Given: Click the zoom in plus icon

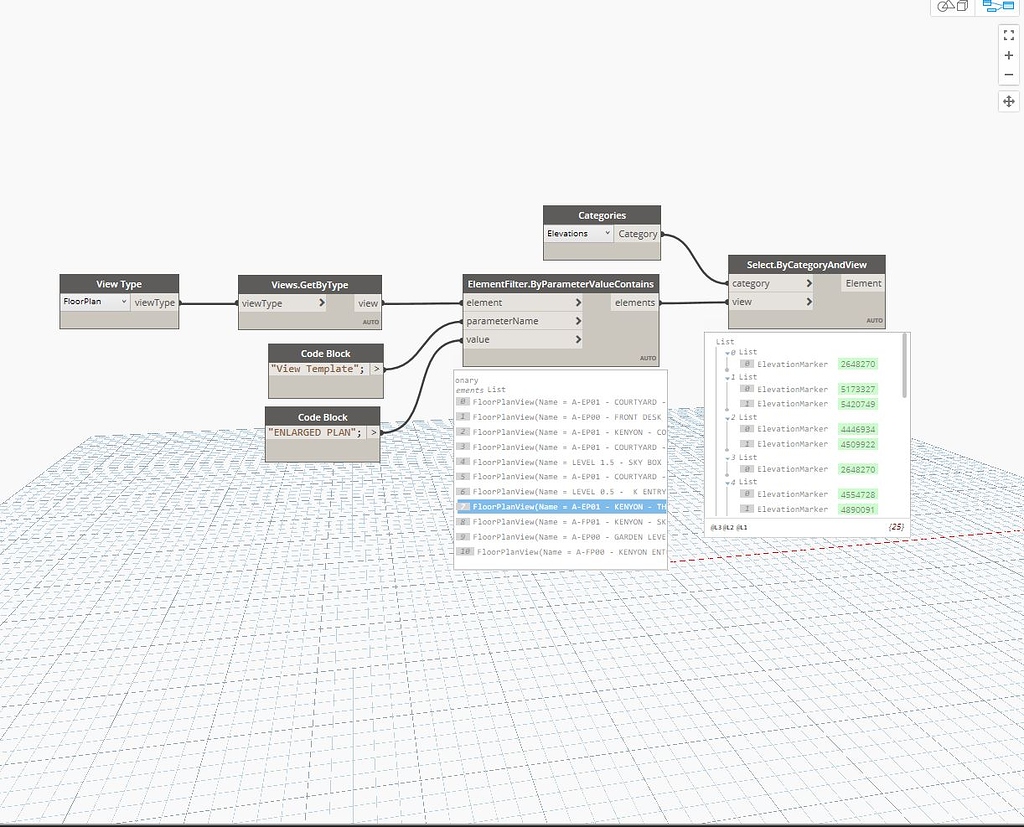Looking at the screenshot, I should [x=1008, y=55].
